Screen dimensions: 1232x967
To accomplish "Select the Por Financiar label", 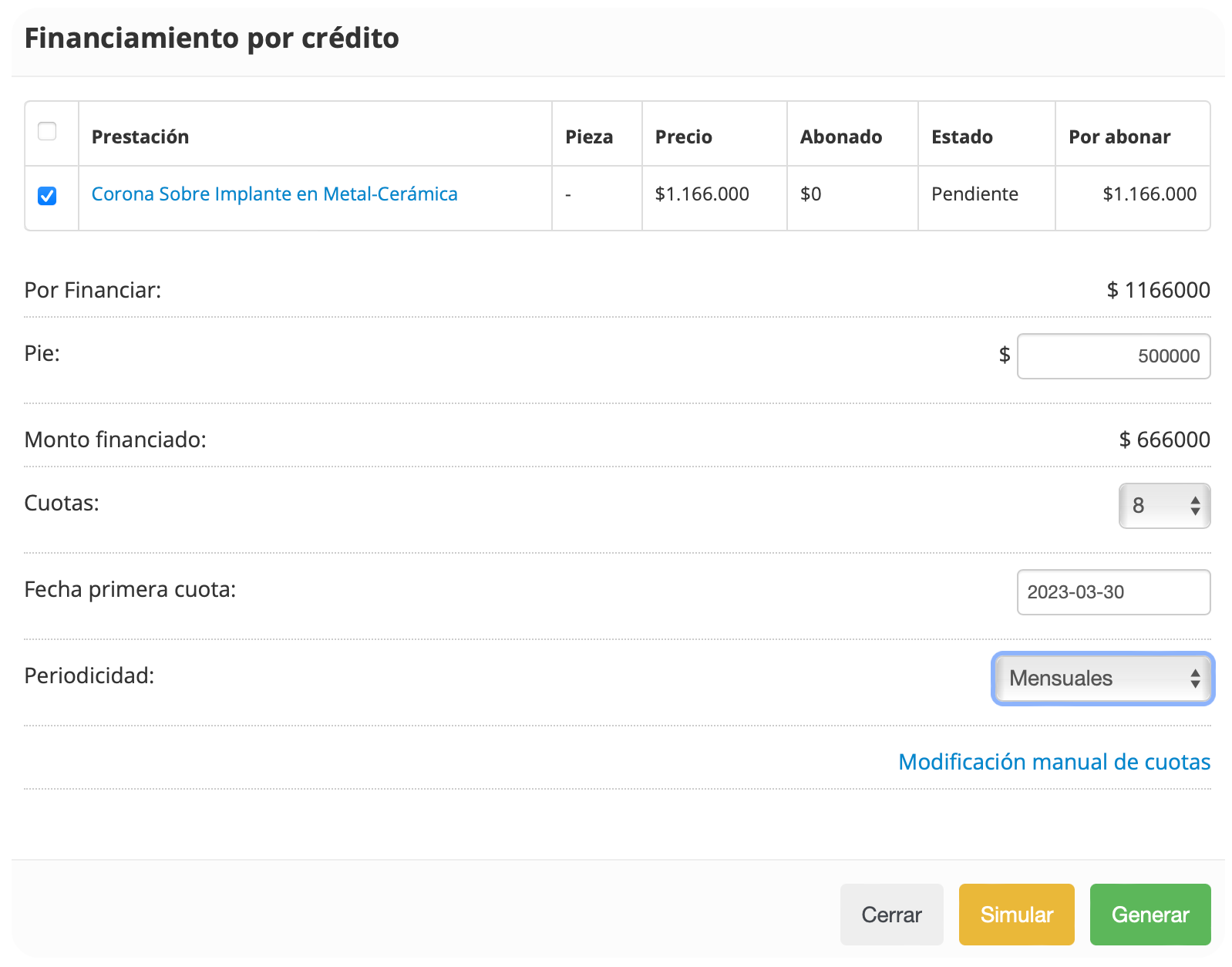I will point(93,290).
